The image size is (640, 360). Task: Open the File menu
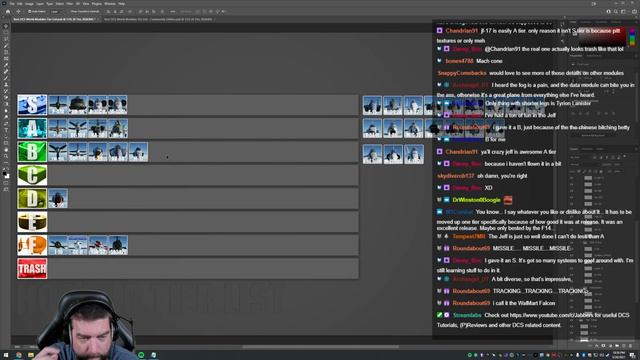[x=12, y=4]
